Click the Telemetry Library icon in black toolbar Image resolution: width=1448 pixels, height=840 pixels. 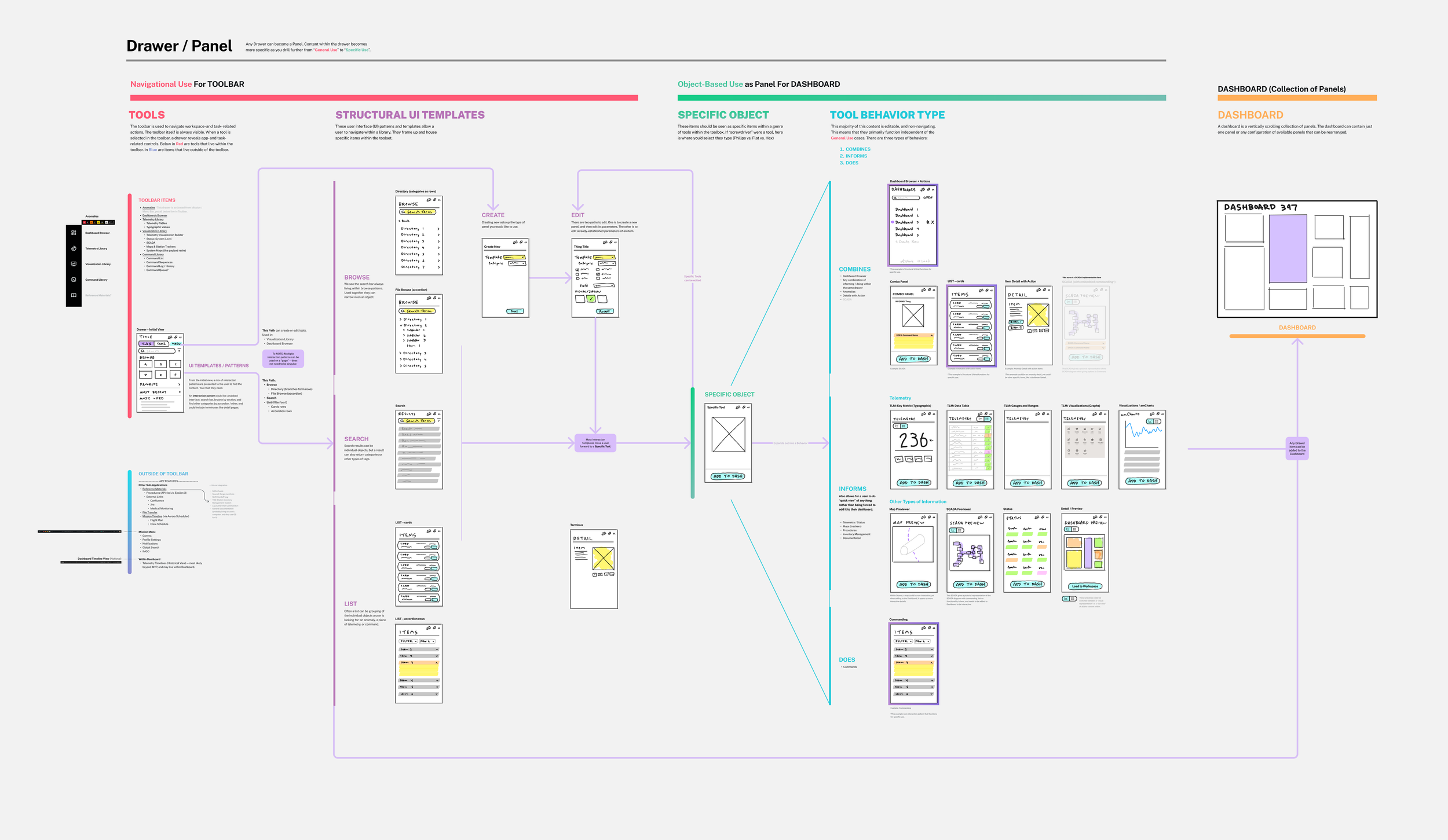click(x=74, y=248)
